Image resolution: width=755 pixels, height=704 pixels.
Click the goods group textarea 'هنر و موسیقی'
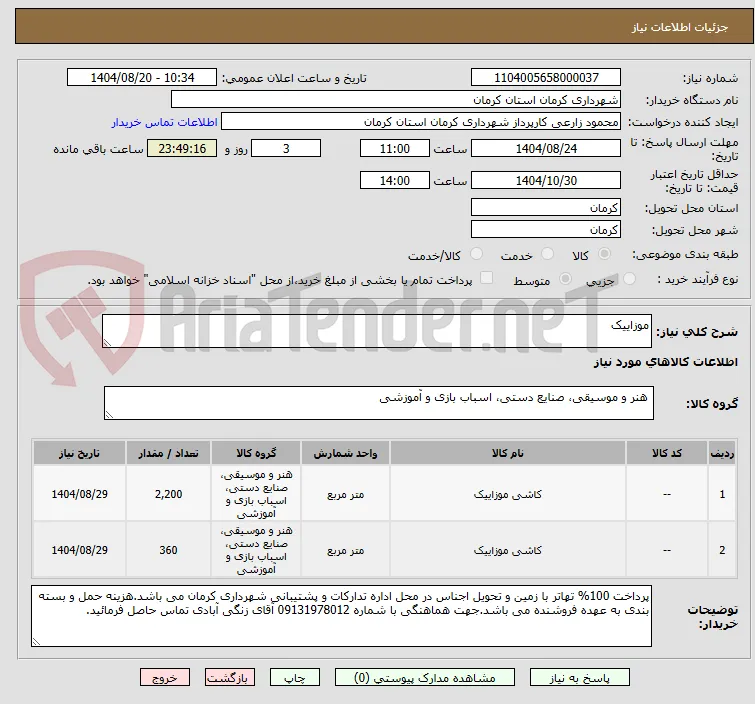pyautogui.click(x=378, y=403)
